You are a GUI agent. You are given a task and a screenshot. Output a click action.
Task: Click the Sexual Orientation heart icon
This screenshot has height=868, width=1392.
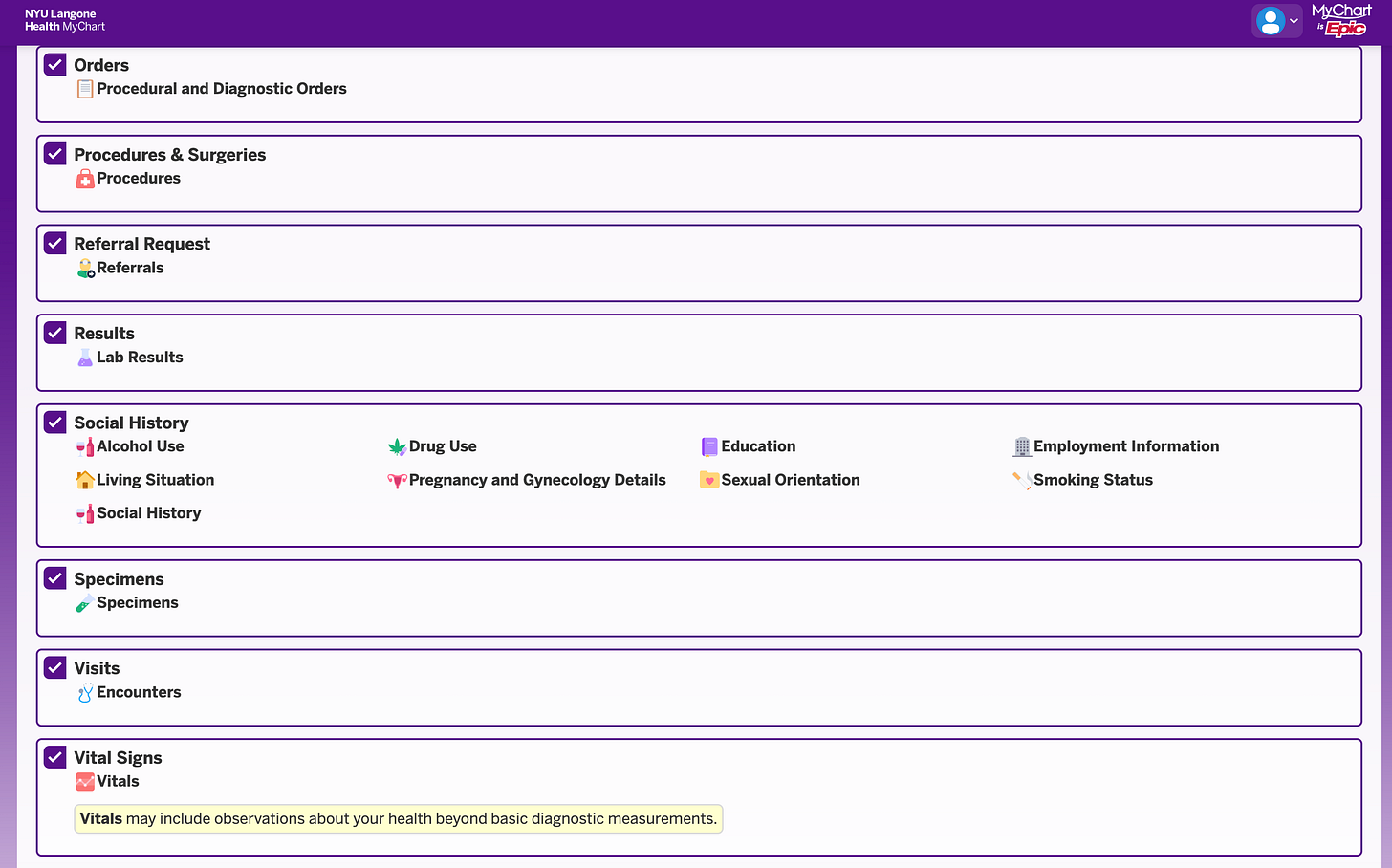pos(709,480)
